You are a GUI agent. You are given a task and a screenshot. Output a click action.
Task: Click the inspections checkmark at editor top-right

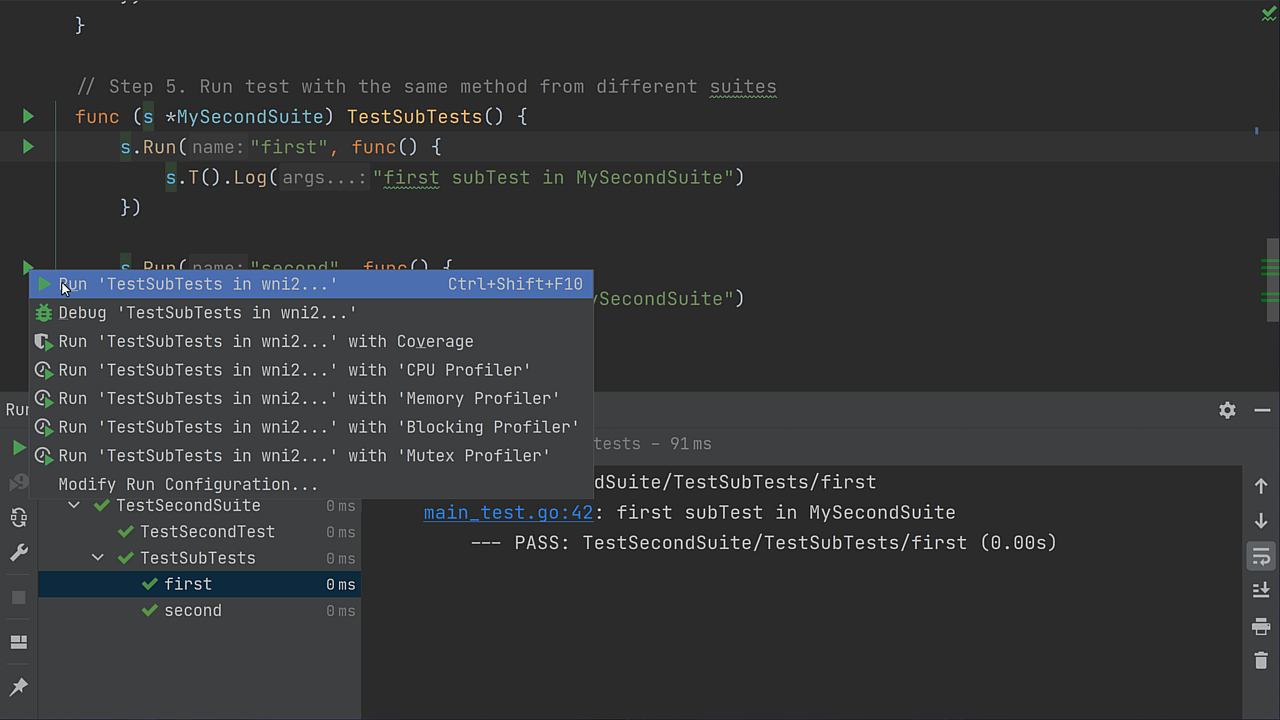pyautogui.click(x=1269, y=13)
